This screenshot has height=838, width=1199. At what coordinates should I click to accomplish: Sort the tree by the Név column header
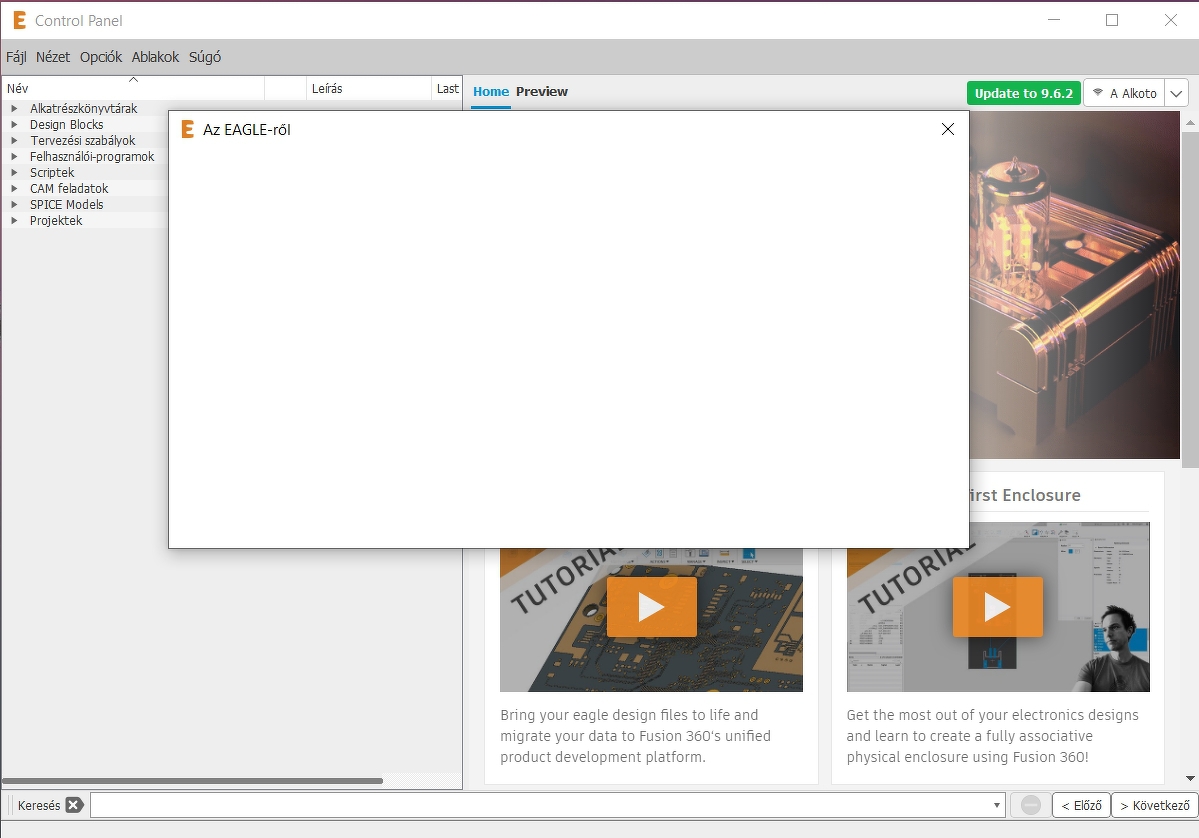pos(133,89)
